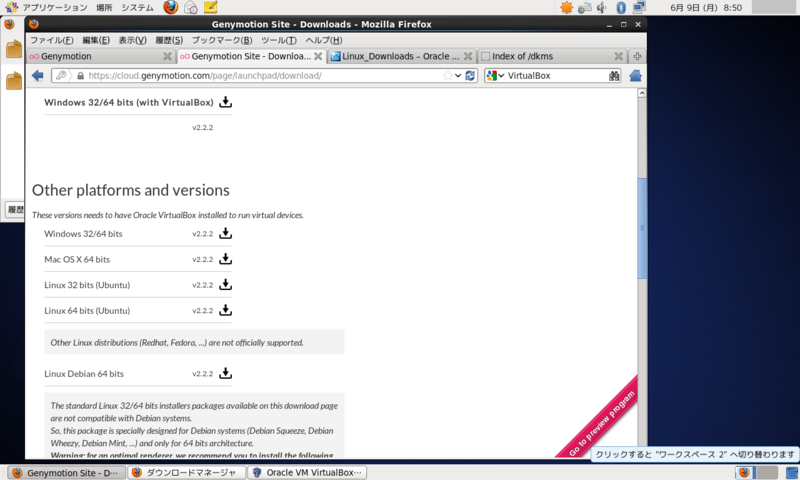Open the search engine selector dropdown
The height and width of the screenshot is (480, 800).
click(495, 75)
